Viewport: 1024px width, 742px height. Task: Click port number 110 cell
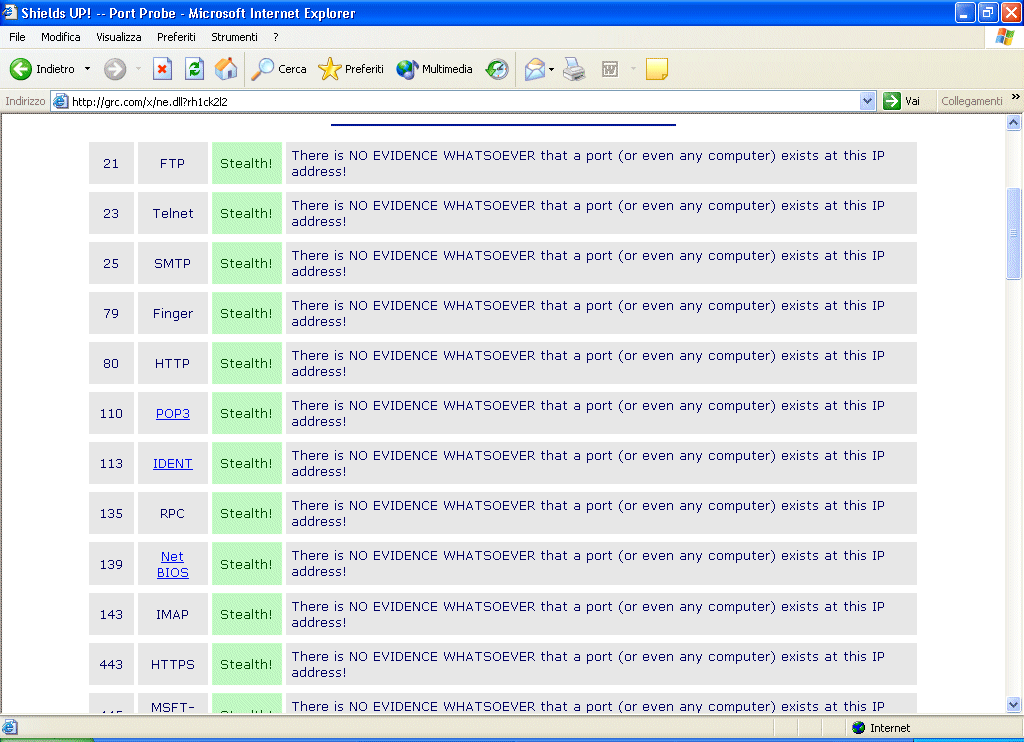click(x=111, y=413)
